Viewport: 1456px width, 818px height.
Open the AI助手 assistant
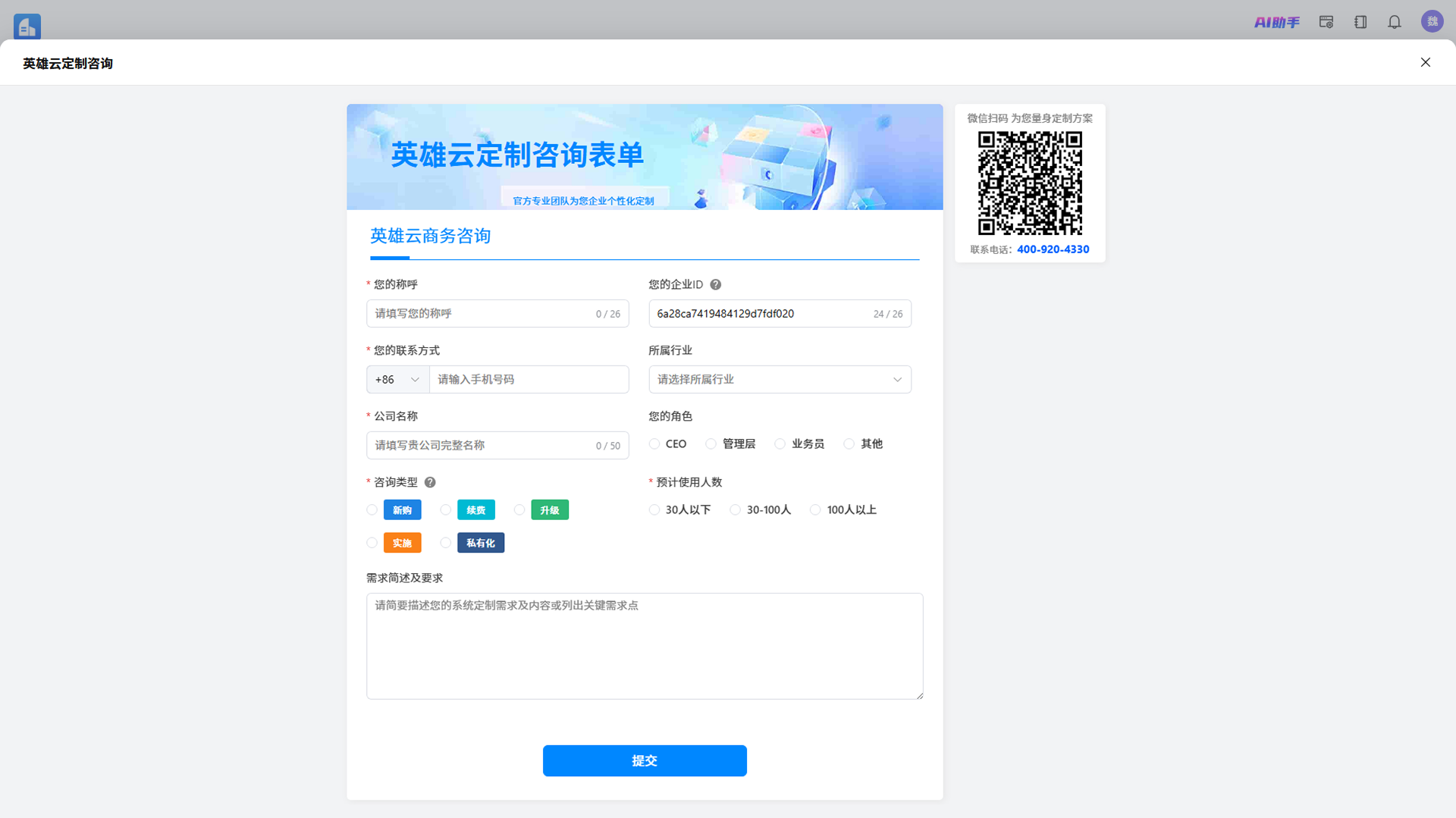click(x=1276, y=23)
